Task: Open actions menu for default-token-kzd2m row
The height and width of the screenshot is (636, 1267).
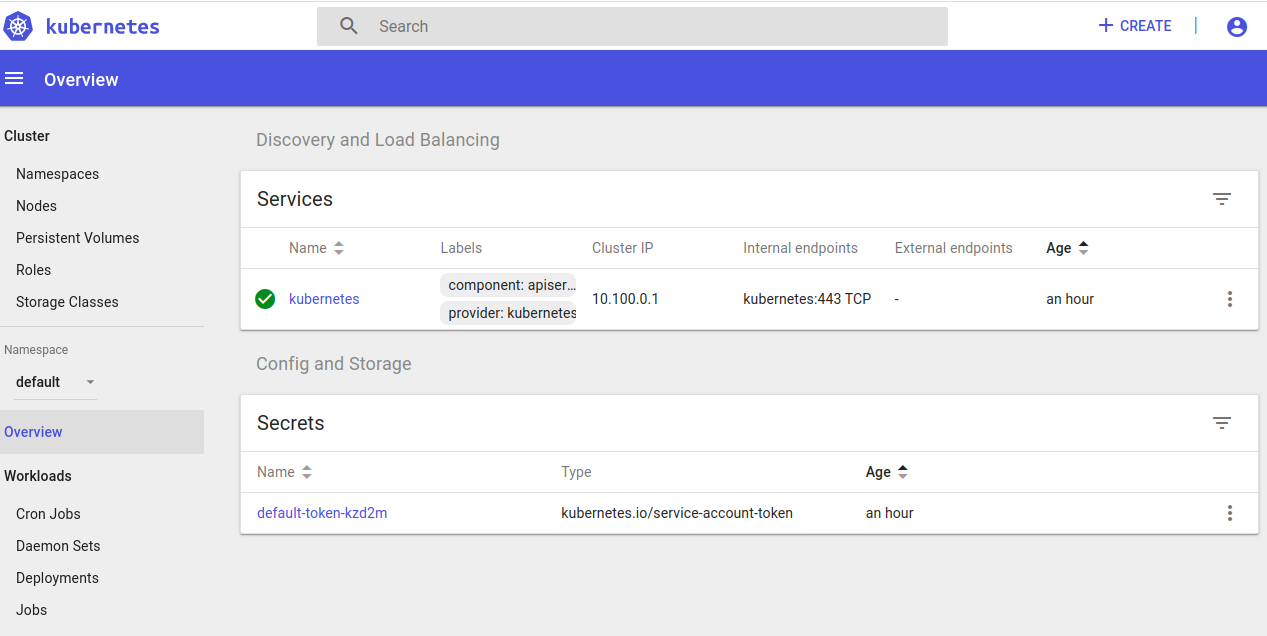Action: [x=1230, y=513]
